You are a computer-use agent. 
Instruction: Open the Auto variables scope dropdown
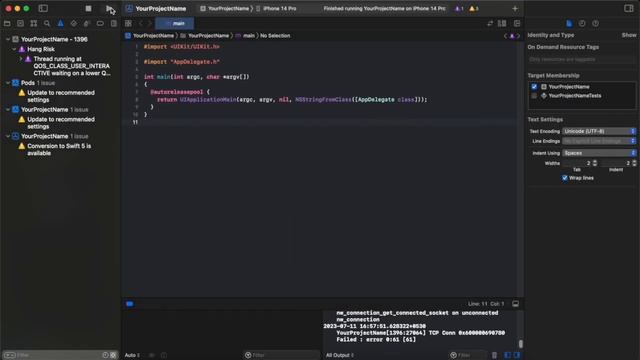coord(132,355)
